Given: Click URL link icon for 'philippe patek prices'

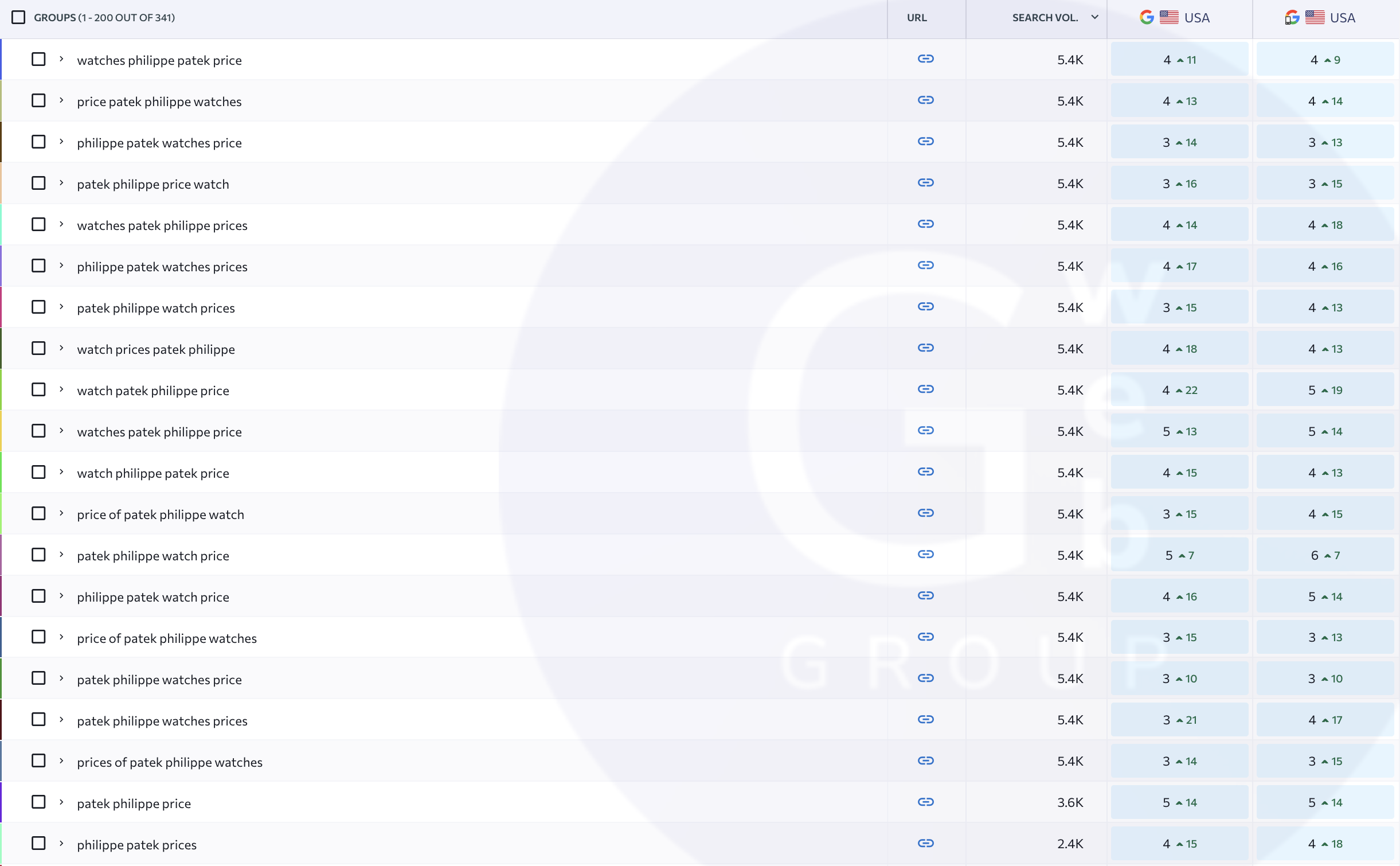Looking at the screenshot, I should tap(925, 844).
